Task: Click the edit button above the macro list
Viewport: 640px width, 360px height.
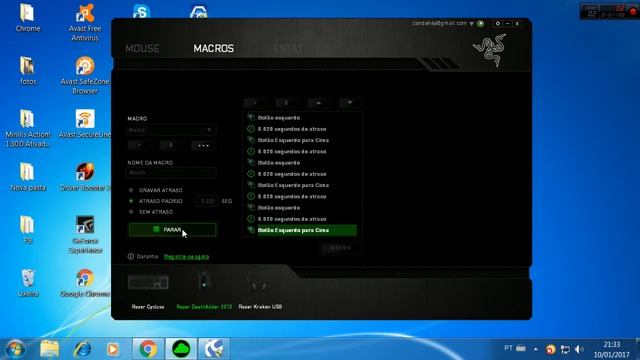Action: (x=254, y=103)
